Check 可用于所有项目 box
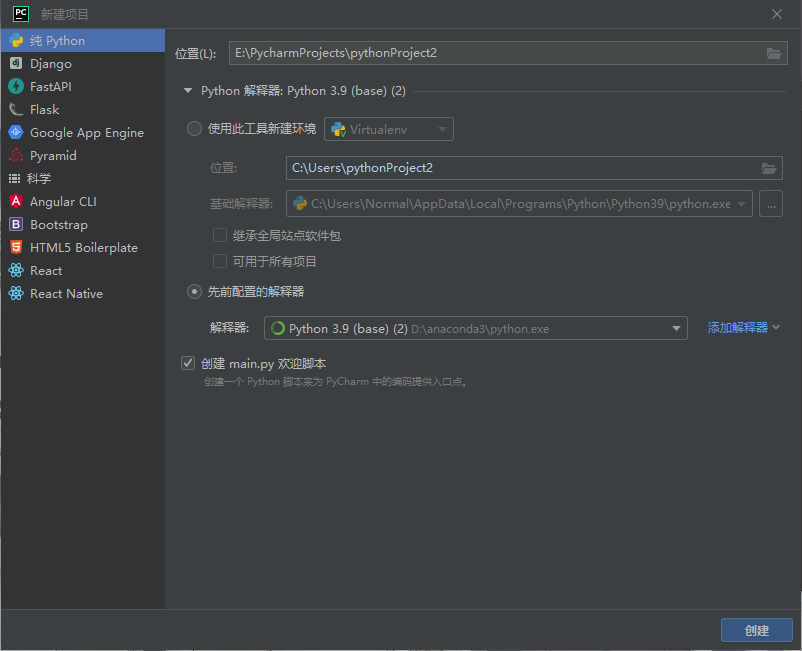This screenshot has width=802, height=651. 220,261
